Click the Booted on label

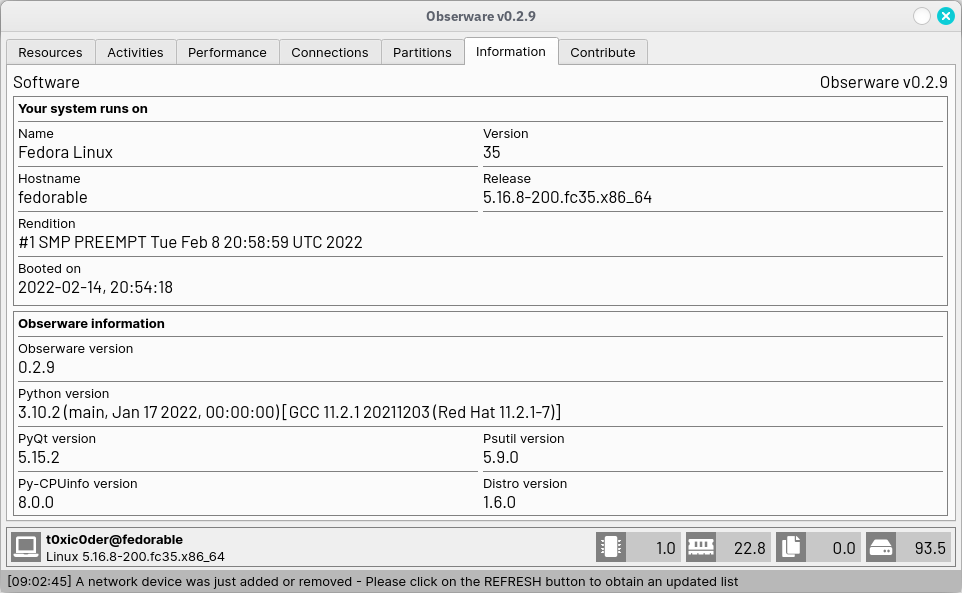(x=49, y=269)
